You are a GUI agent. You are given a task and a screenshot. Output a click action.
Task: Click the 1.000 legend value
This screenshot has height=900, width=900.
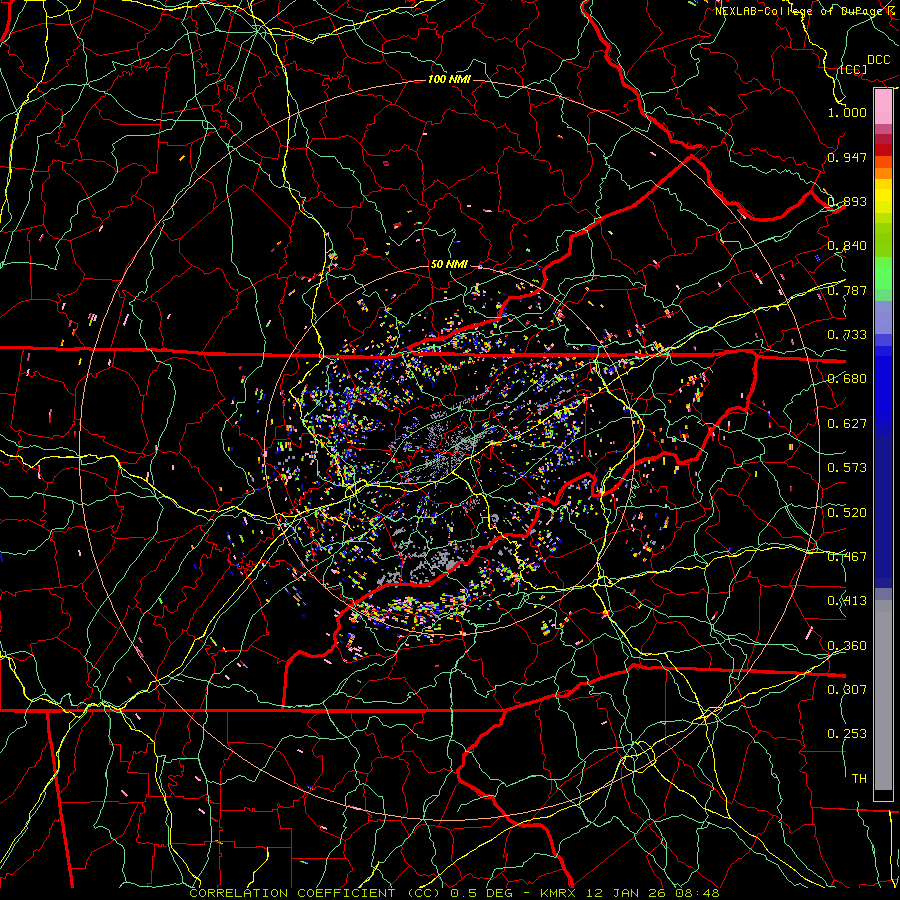point(847,112)
